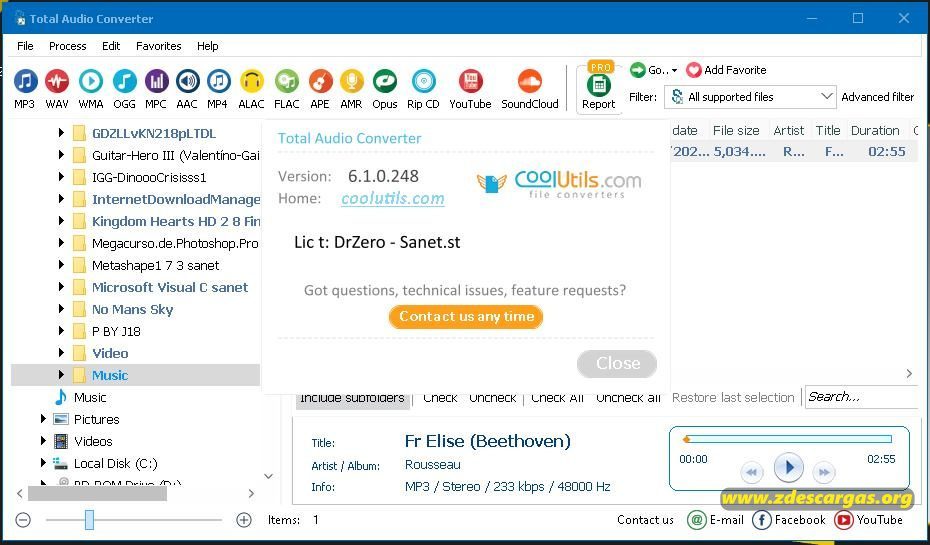Open Advanced filter
Image resolution: width=930 pixels, height=545 pixels.
coord(878,97)
